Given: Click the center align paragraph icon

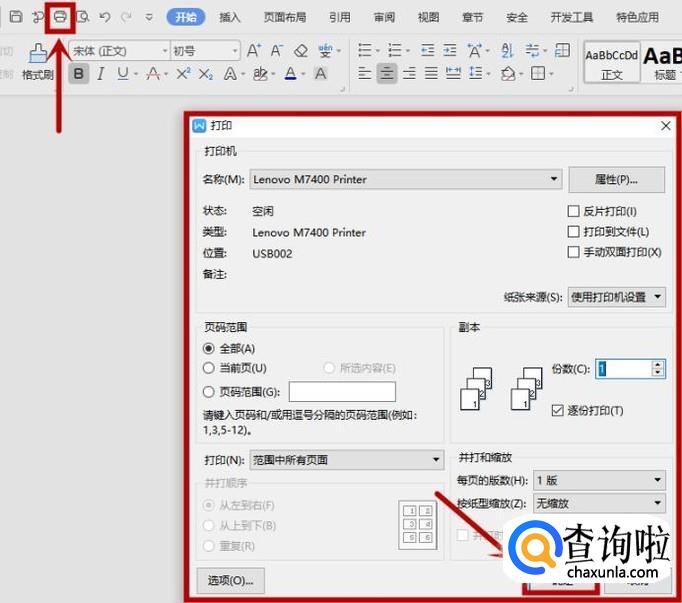Looking at the screenshot, I should tap(386, 73).
